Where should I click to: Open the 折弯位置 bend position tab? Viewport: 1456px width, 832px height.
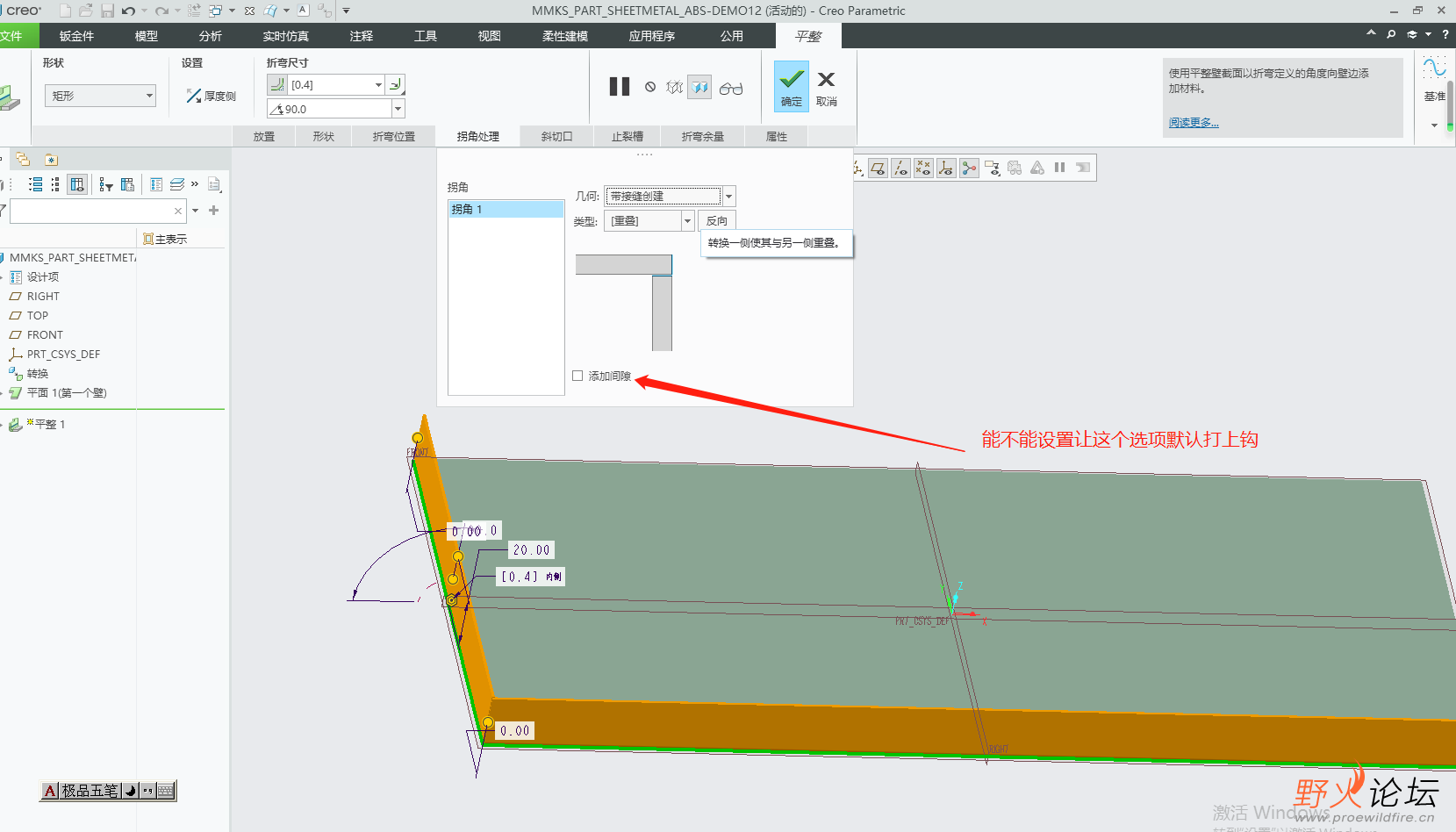click(x=394, y=136)
